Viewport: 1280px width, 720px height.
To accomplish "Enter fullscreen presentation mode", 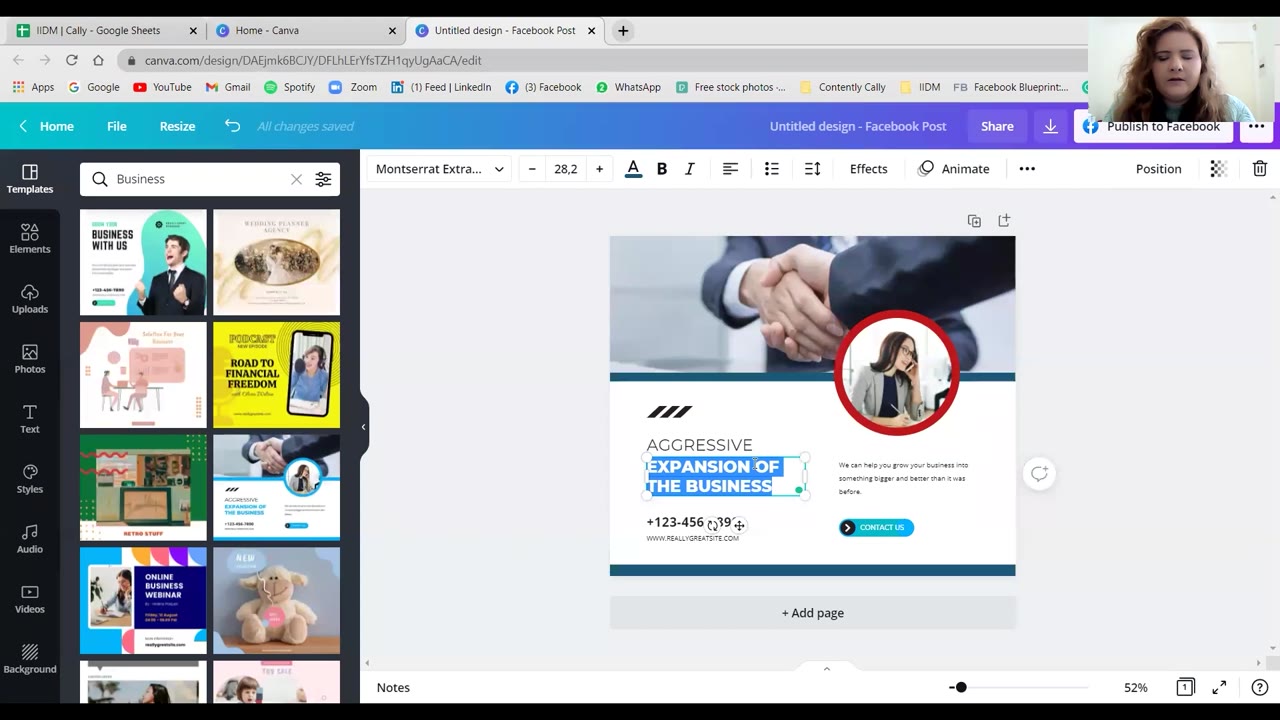I will click(x=1219, y=687).
